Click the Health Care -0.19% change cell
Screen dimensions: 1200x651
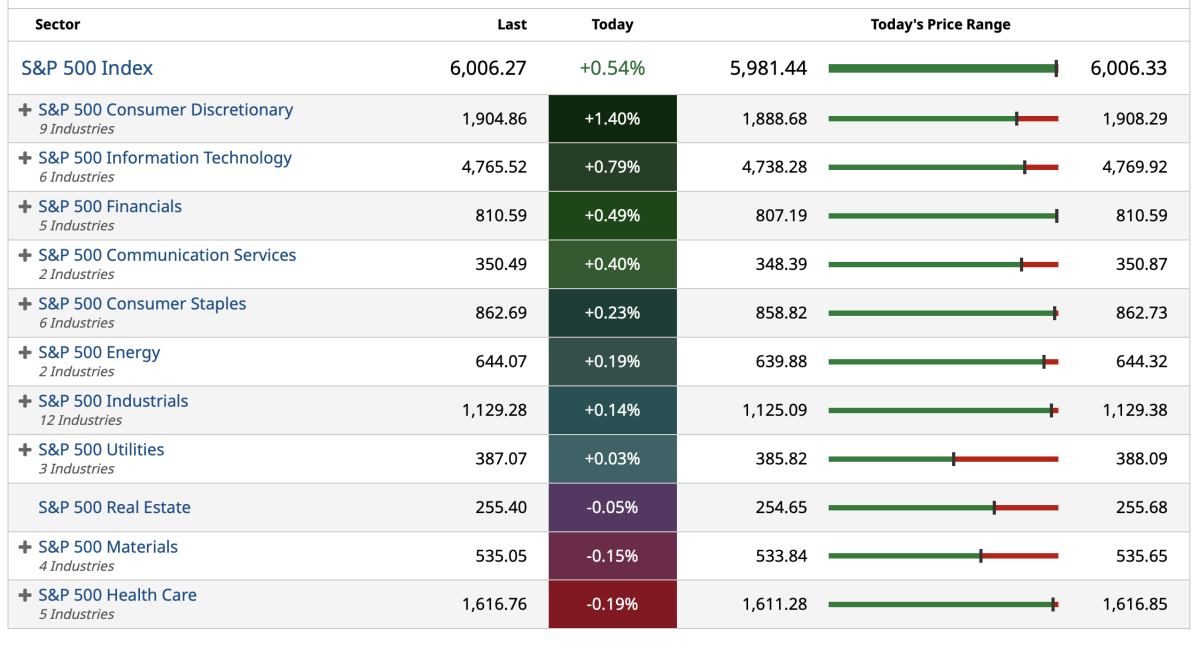612,604
